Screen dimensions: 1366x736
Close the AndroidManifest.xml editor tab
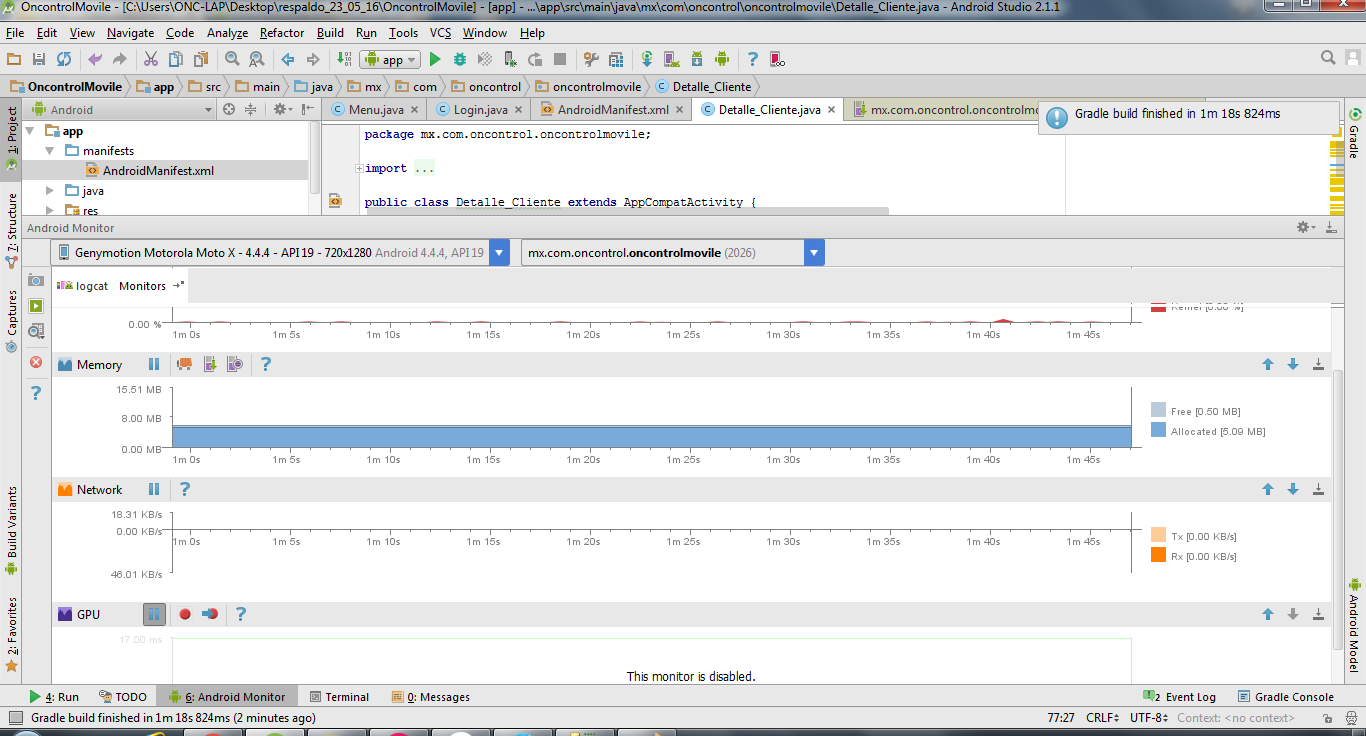[680, 110]
